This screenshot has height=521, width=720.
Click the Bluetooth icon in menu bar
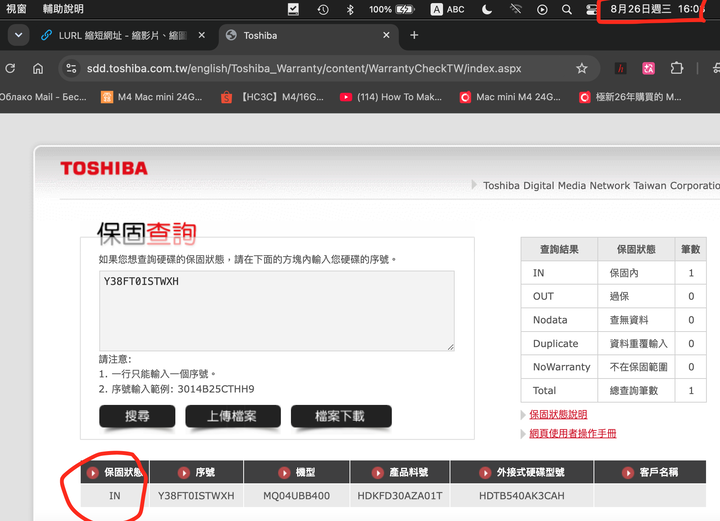(350, 9)
